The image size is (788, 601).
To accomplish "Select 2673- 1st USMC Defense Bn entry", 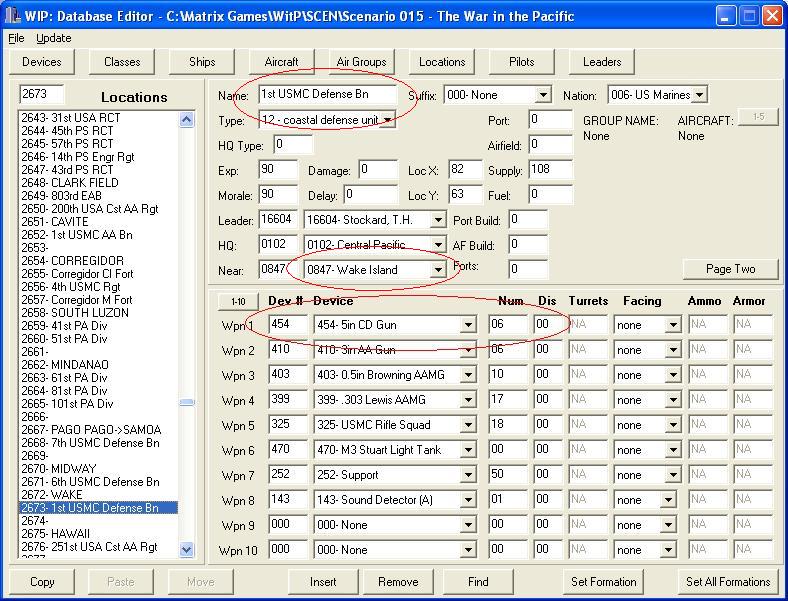I will 98,508.
